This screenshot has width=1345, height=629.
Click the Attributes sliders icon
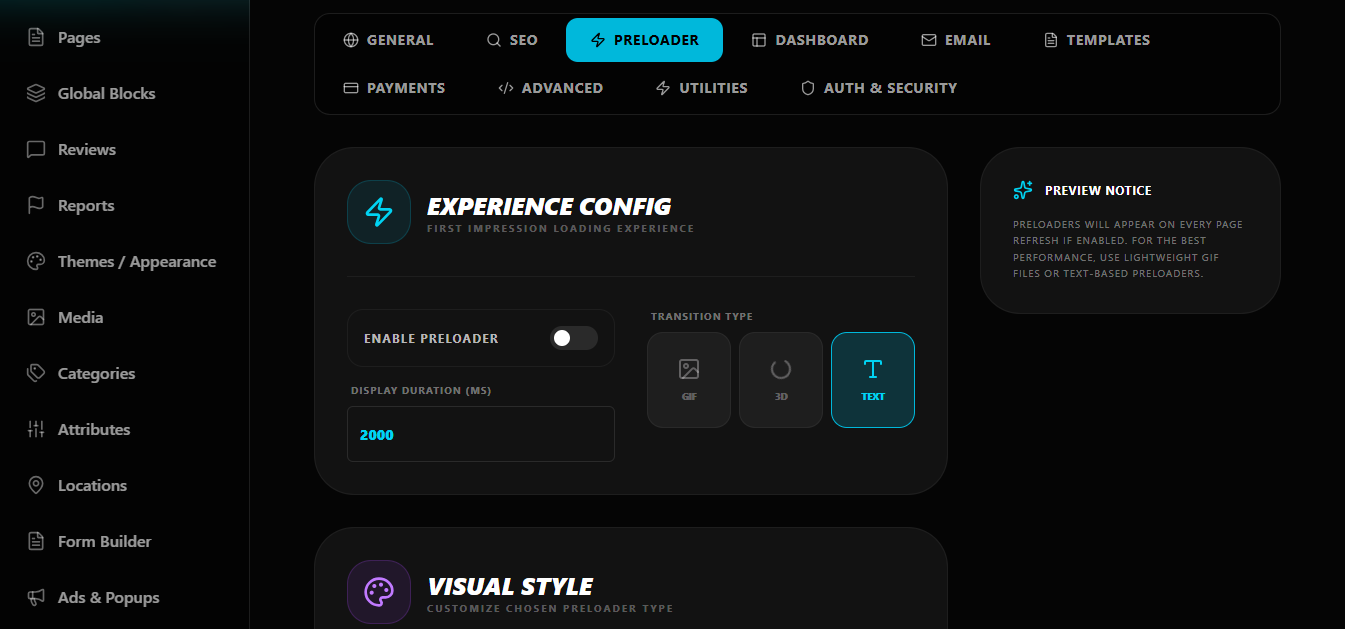click(36, 430)
